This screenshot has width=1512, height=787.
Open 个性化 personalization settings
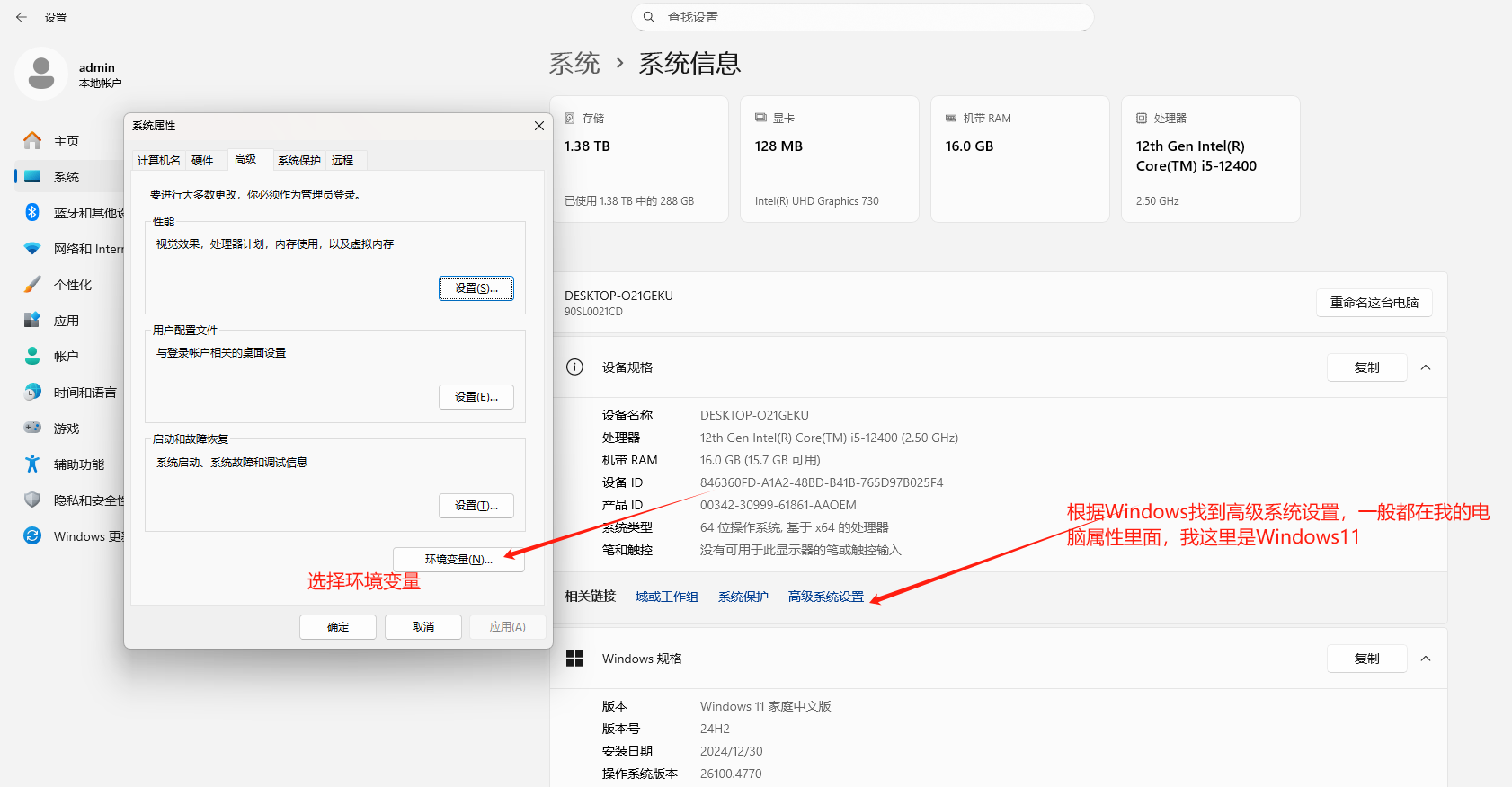point(68,285)
